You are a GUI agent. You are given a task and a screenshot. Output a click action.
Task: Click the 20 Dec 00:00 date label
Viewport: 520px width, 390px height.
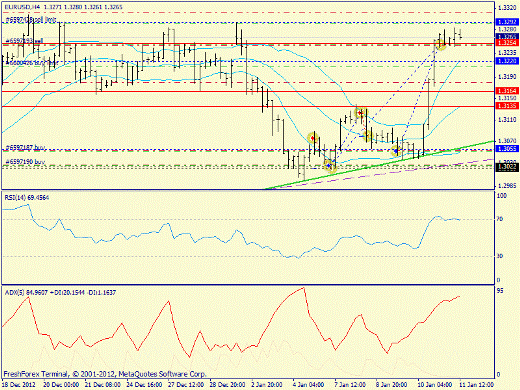(x=61, y=384)
